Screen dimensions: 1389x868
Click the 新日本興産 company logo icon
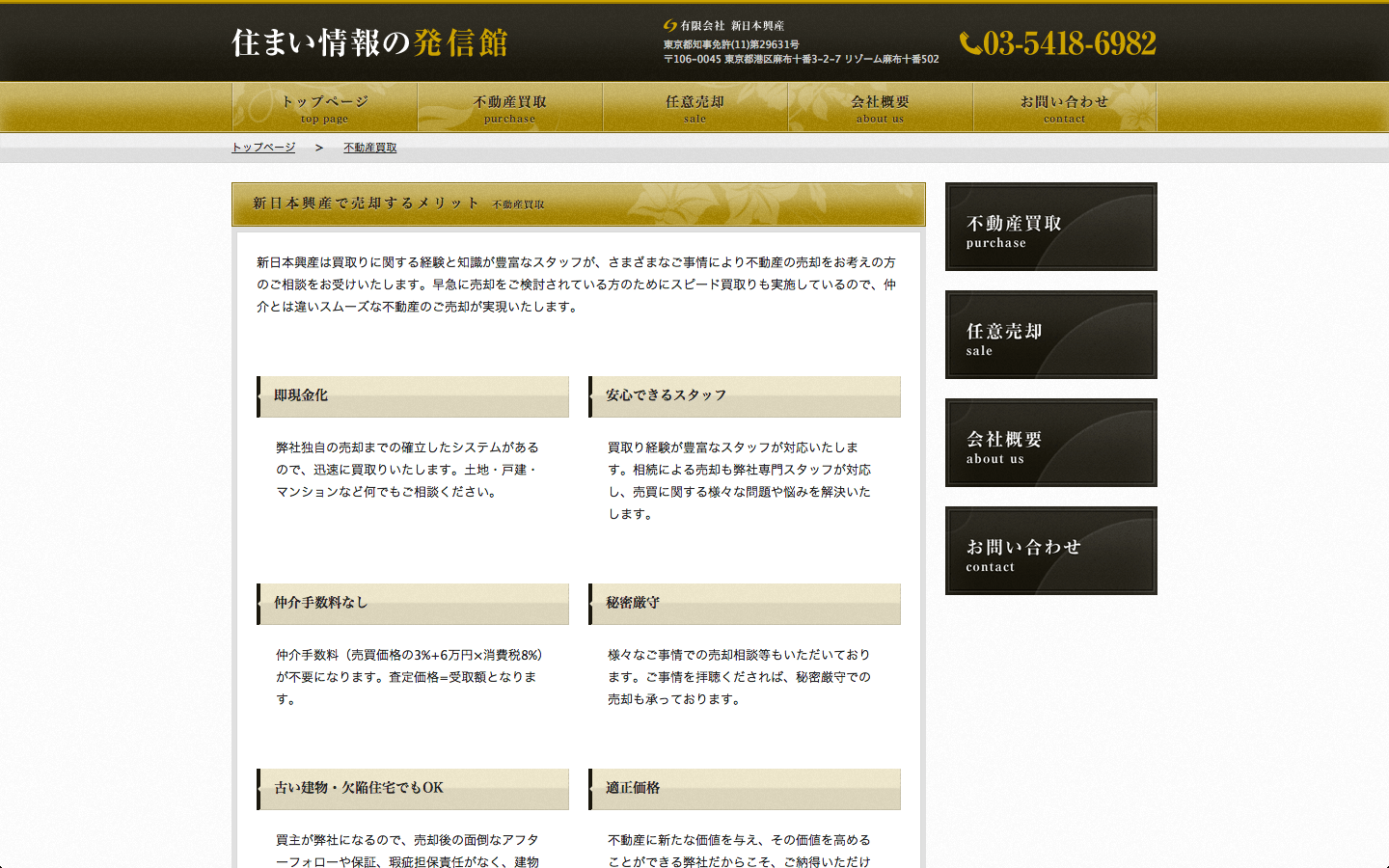coord(670,26)
